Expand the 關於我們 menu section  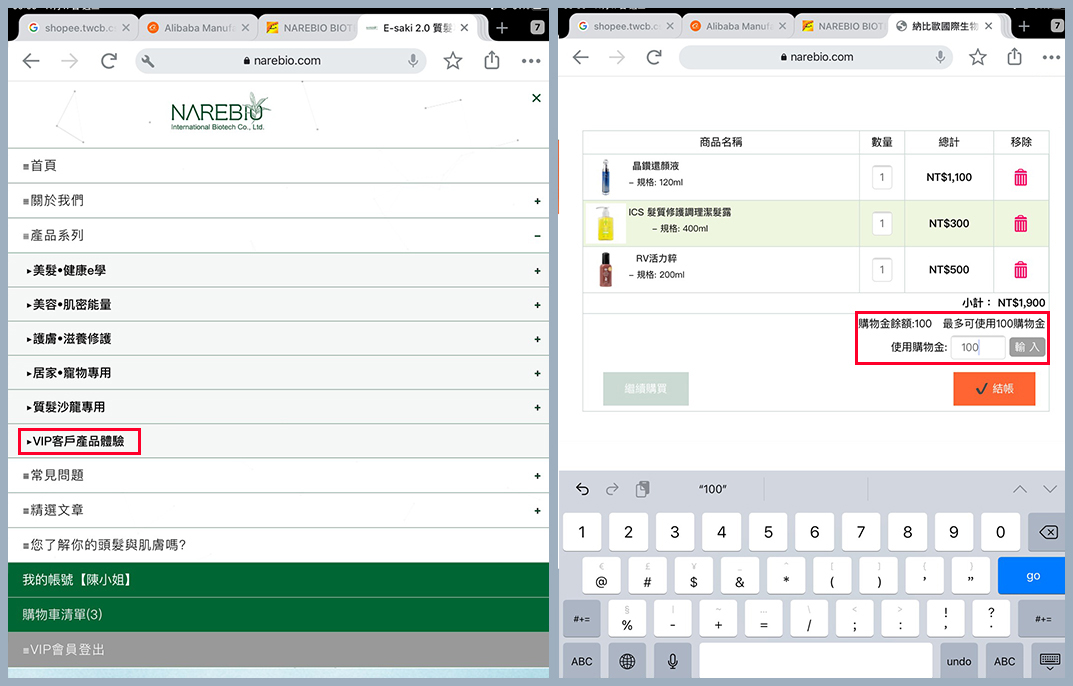[x=537, y=201]
